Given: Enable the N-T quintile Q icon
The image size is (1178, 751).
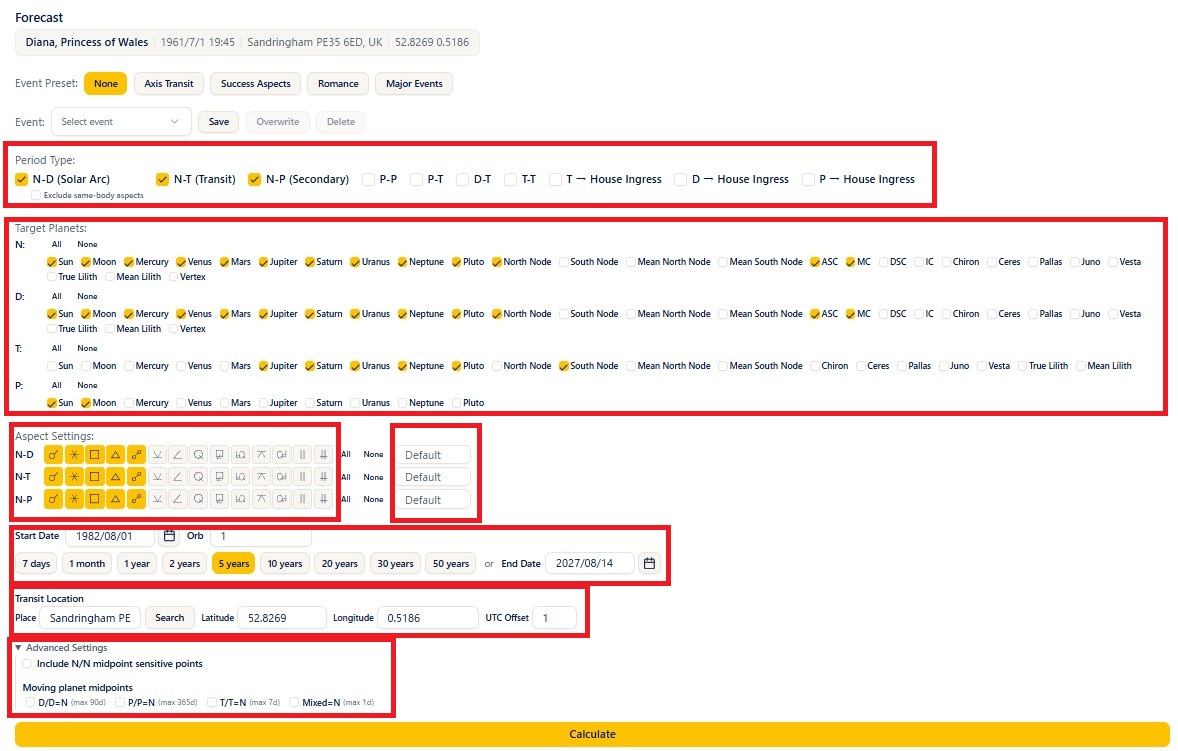Looking at the screenshot, I should click(198, 477).
